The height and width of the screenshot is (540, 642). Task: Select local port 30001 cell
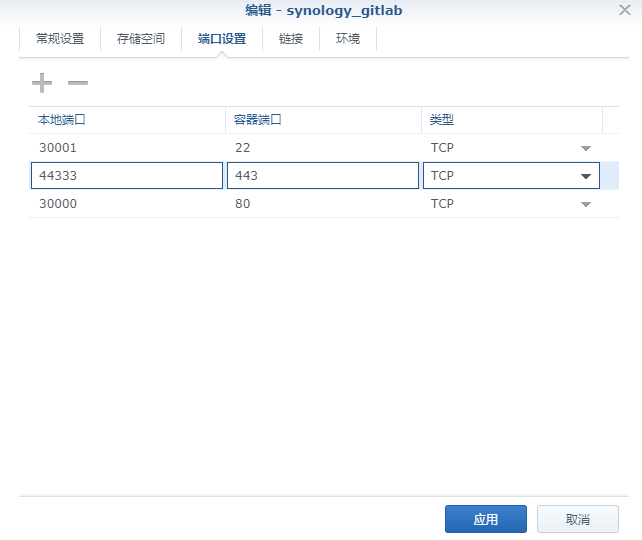pyautogui.click(x=127, y=147)
